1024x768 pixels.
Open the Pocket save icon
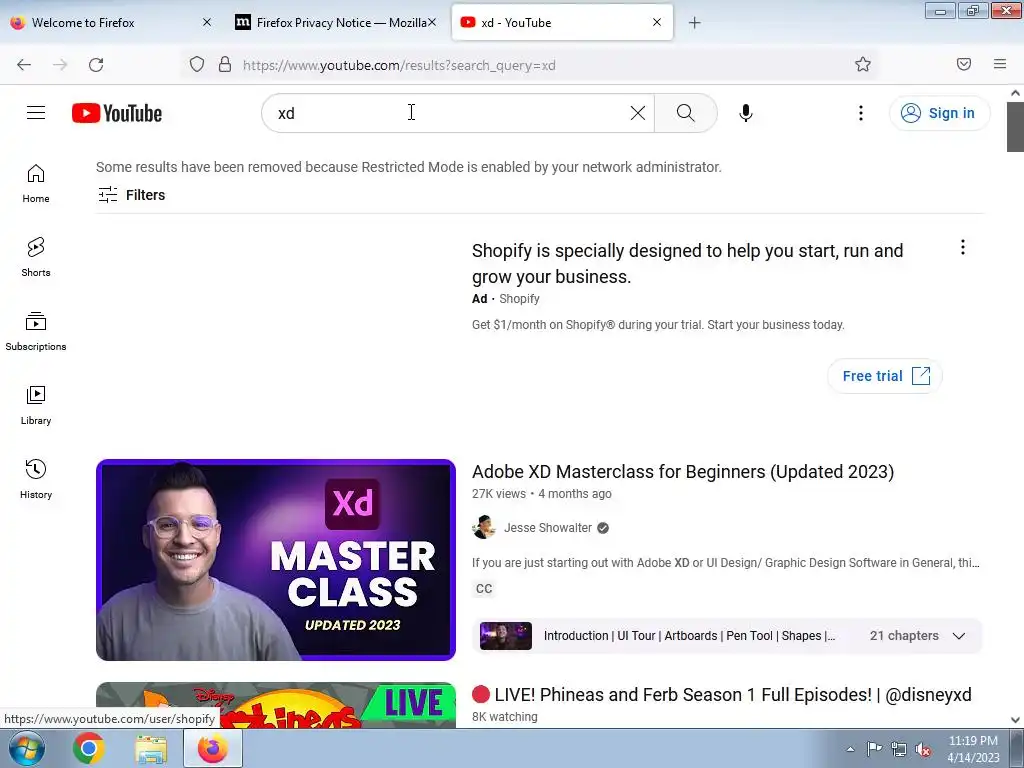click(x=964, y=64)
